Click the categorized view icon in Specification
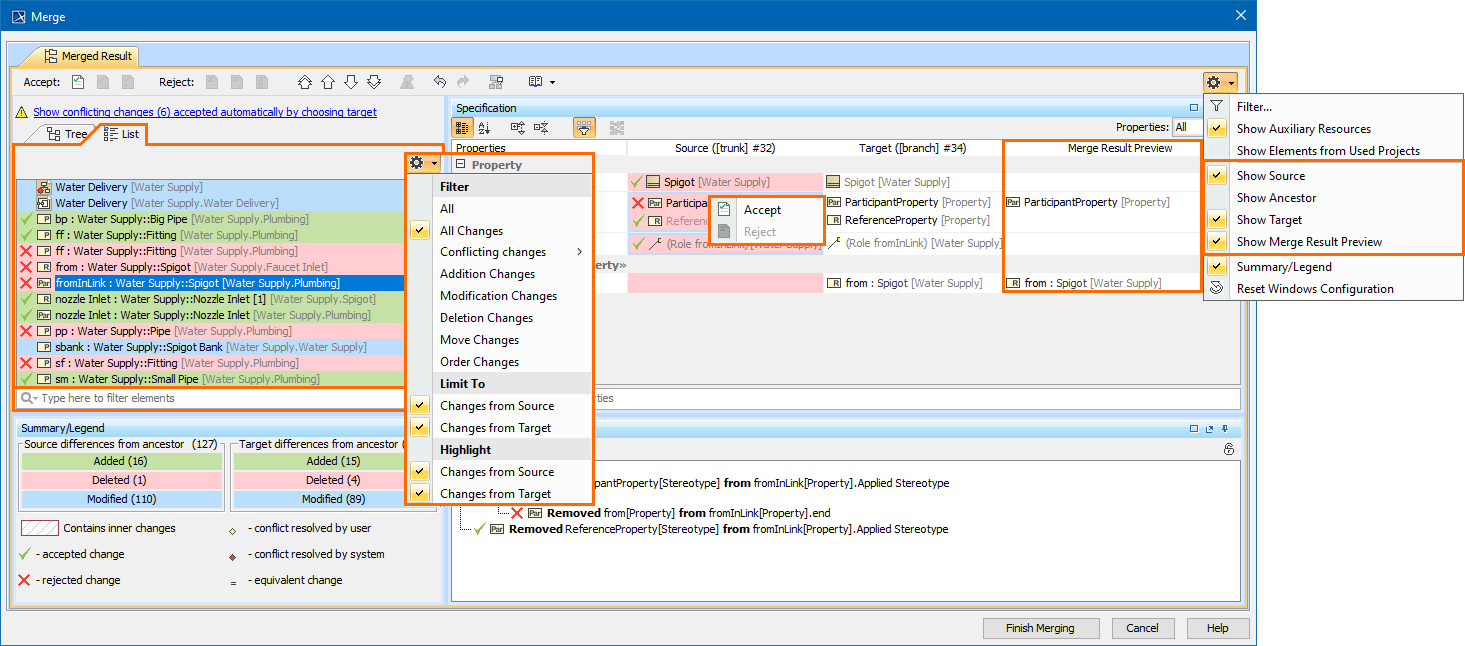 pyautogui.click(x=463, y=128)
